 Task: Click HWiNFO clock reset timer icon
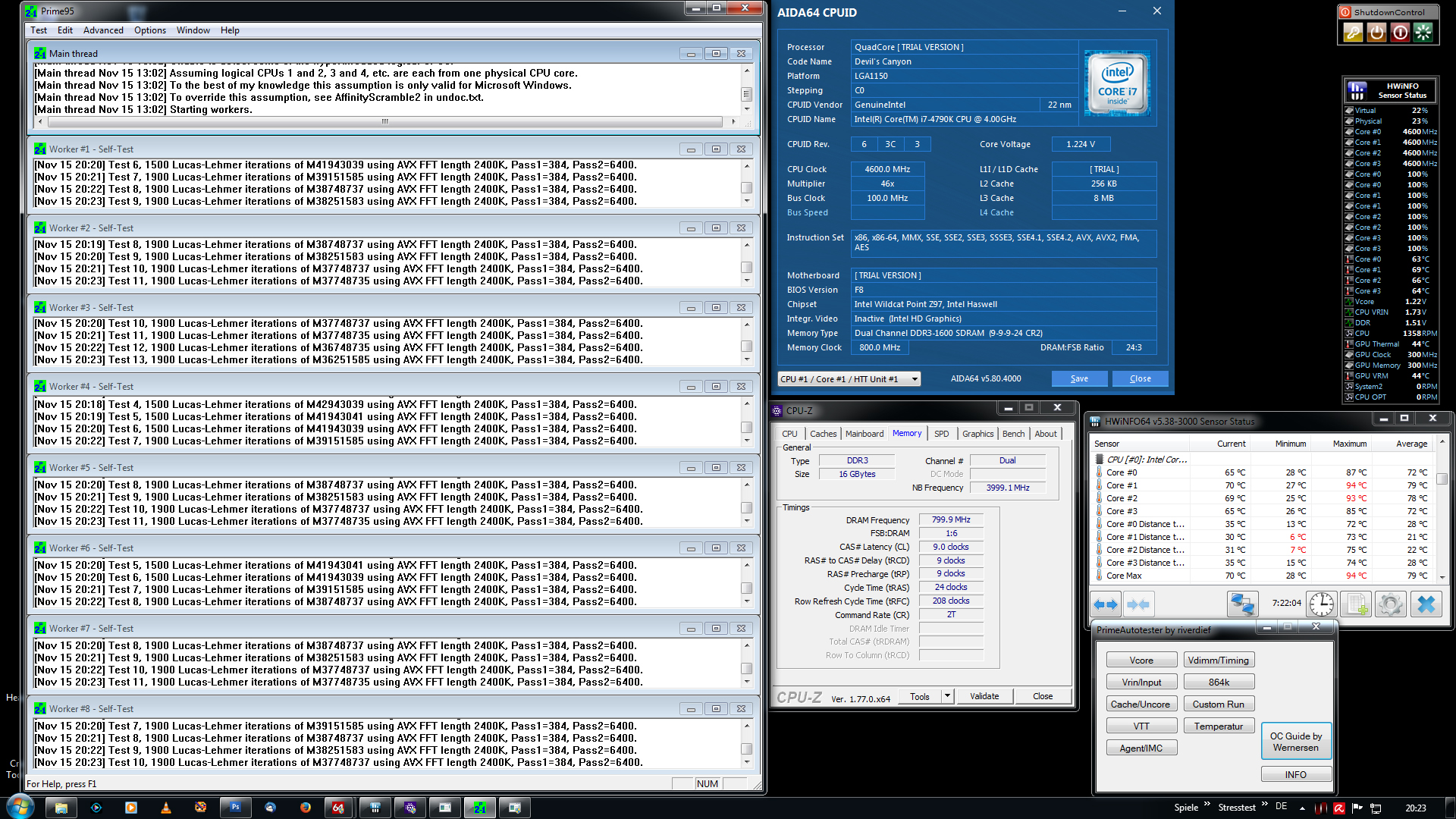pyautogui.click(x=1322, y=604)
